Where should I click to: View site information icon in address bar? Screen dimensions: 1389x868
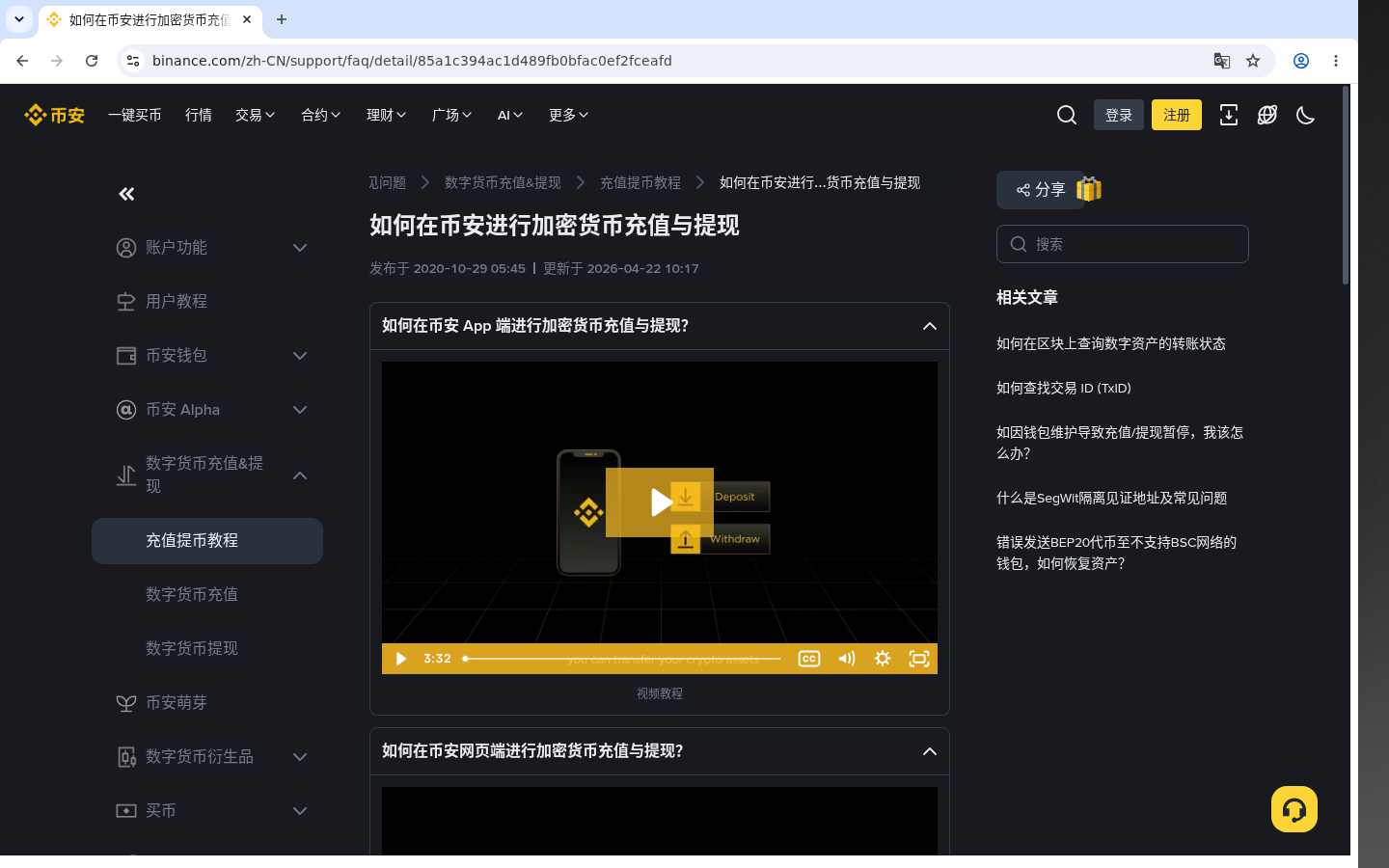point(133,61)
